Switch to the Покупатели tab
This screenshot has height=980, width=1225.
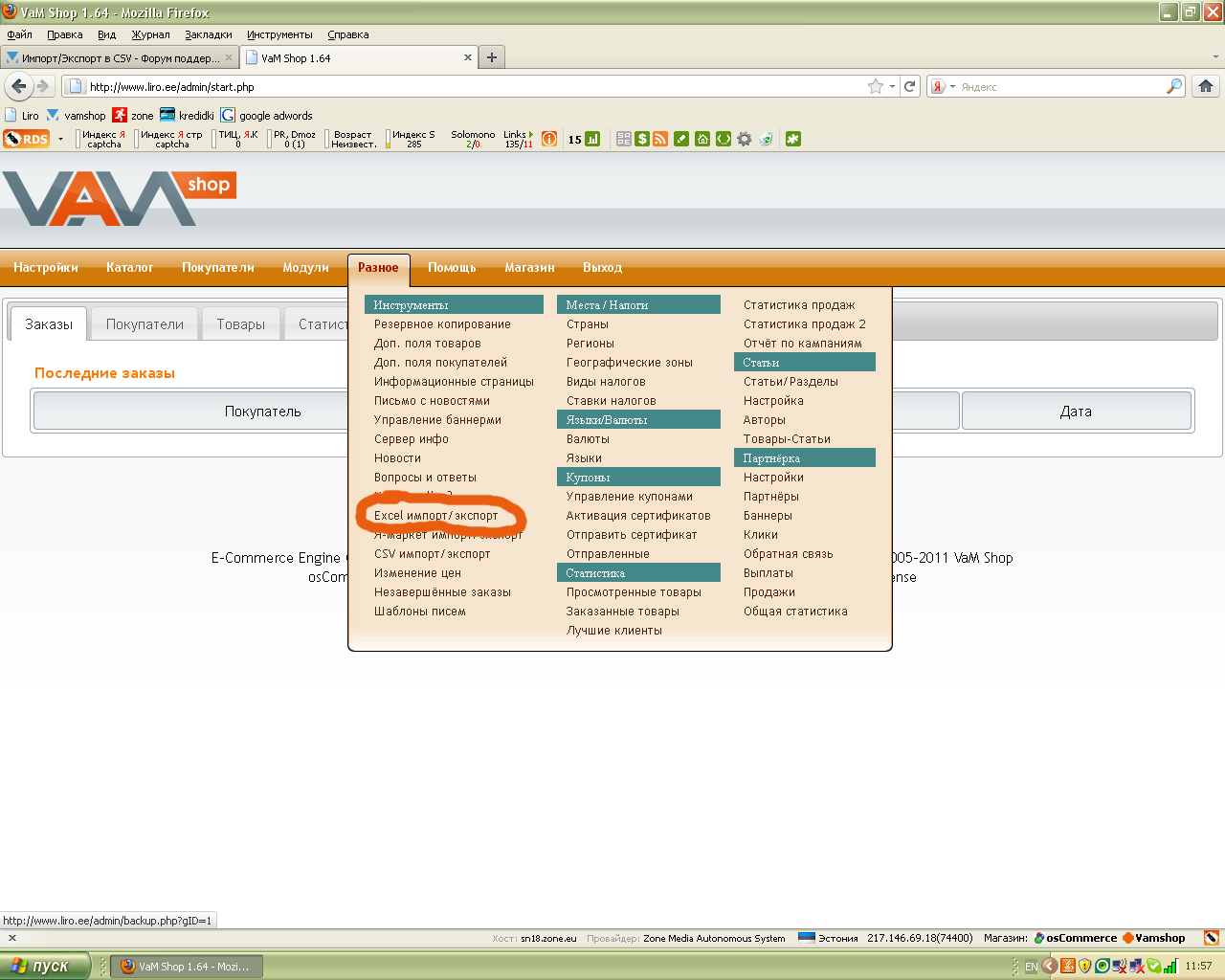(x=145, y=324)
